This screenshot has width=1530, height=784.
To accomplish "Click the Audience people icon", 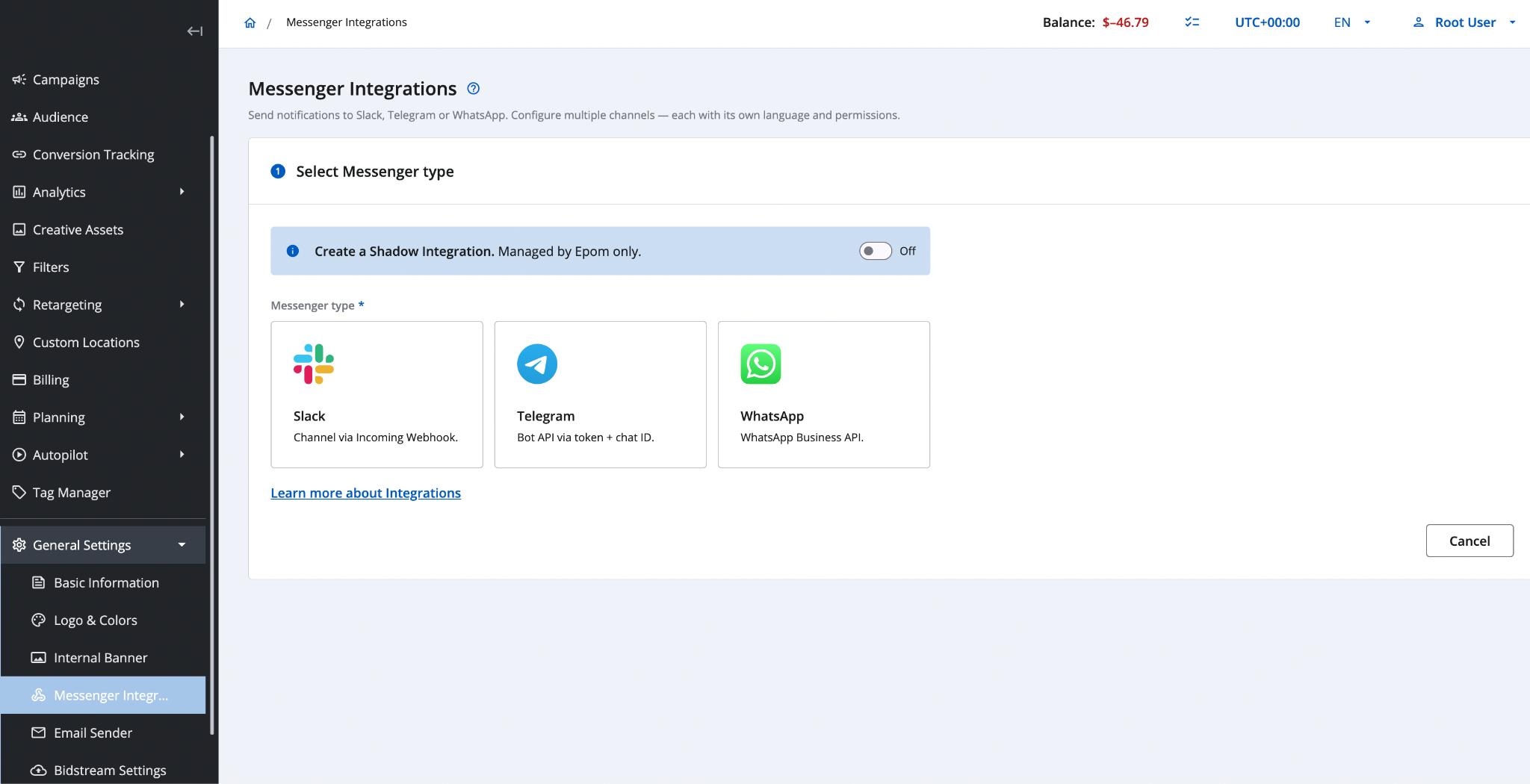I will click(x=19, y=116).
